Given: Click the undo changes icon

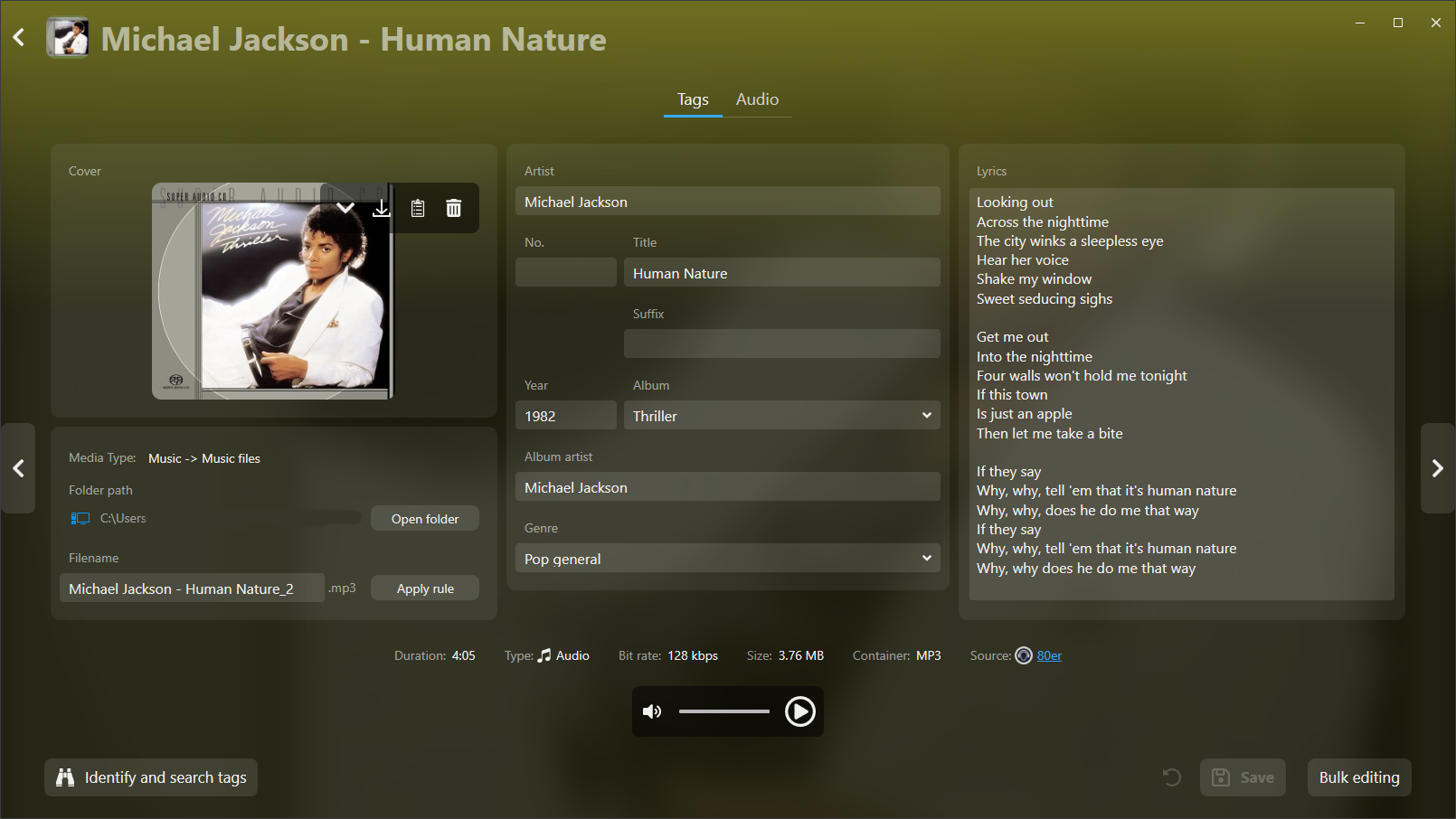Looking at the screenshot, I should click(x=1171, y=777).
